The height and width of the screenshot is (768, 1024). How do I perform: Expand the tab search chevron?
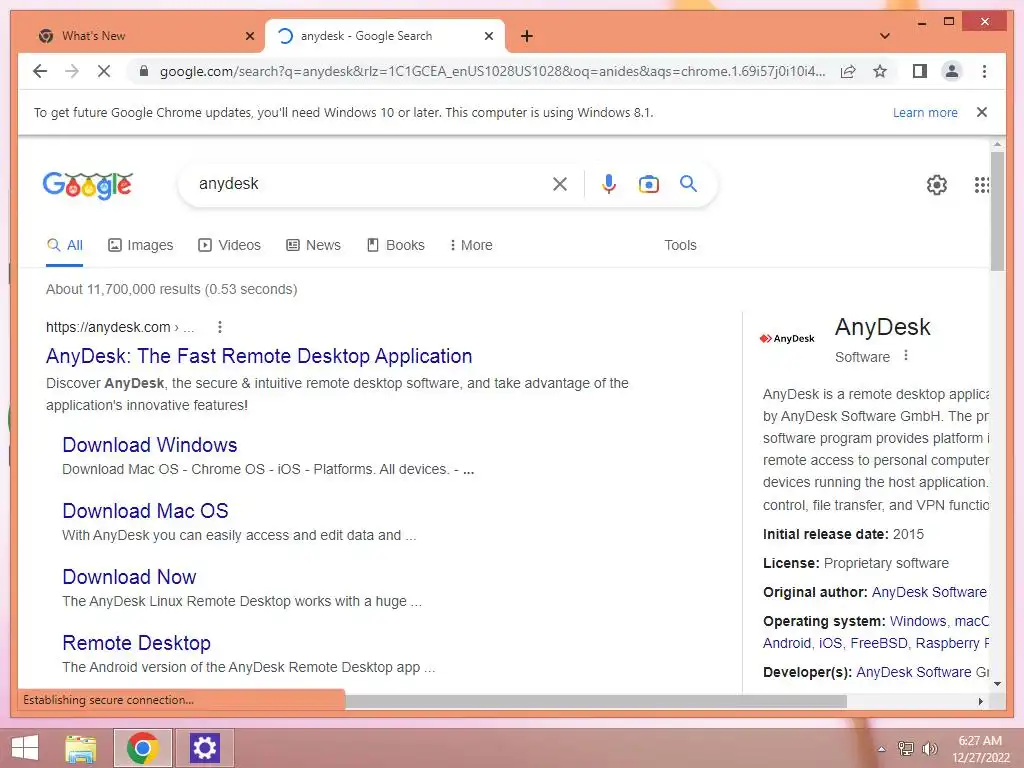pyautogui.click(x=885, y=36)
